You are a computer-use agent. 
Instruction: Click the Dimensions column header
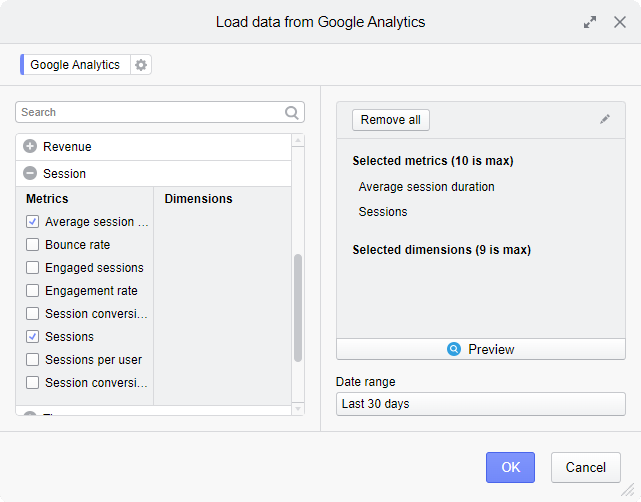point(198,199)
